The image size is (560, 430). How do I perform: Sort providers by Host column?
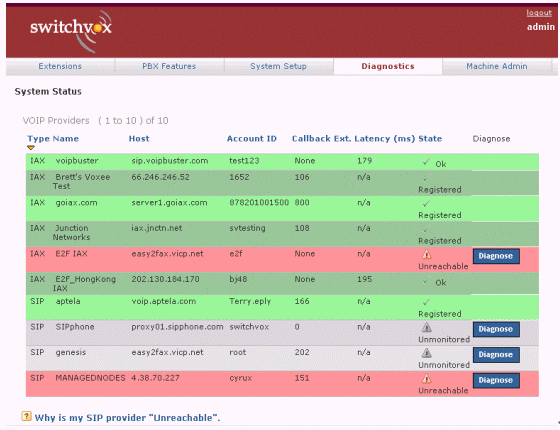pyautogui.click(x=139, y=139)
